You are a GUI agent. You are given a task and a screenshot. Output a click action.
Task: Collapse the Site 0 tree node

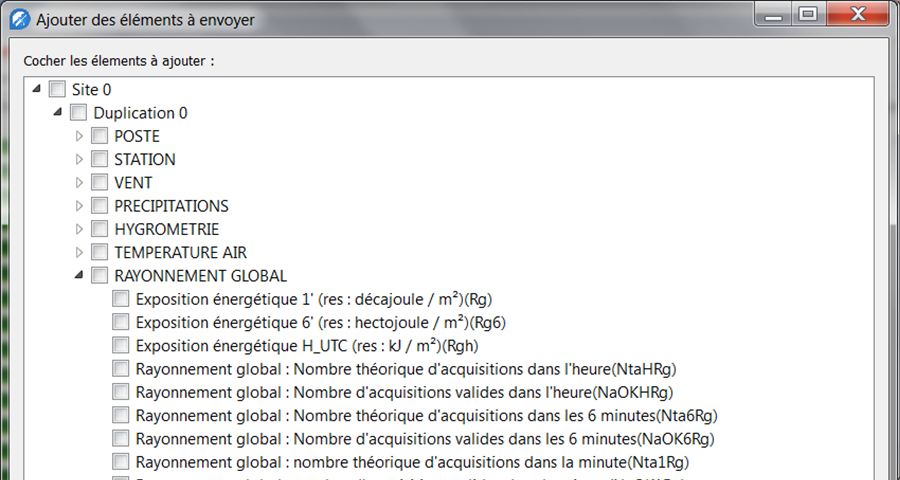coord(37,90)
